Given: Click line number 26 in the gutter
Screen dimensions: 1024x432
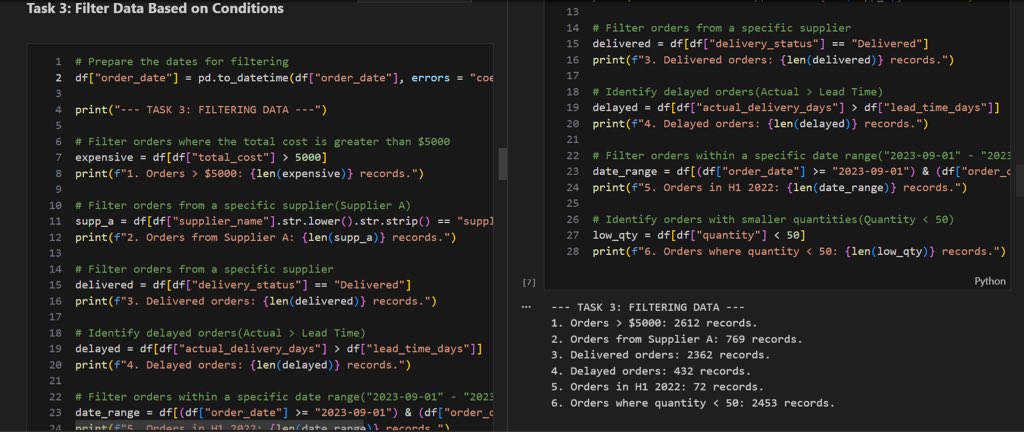Looking at the screenshot, I should (x=573, y=219).
